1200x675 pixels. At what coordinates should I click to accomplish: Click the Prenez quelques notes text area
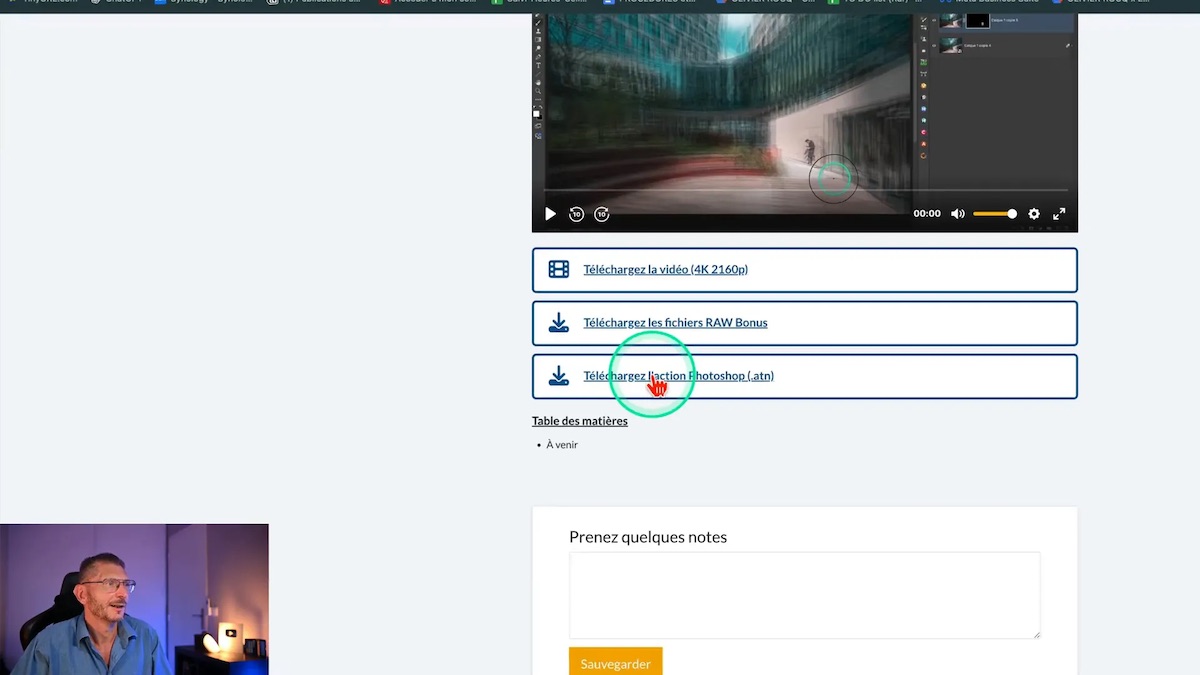805,595
